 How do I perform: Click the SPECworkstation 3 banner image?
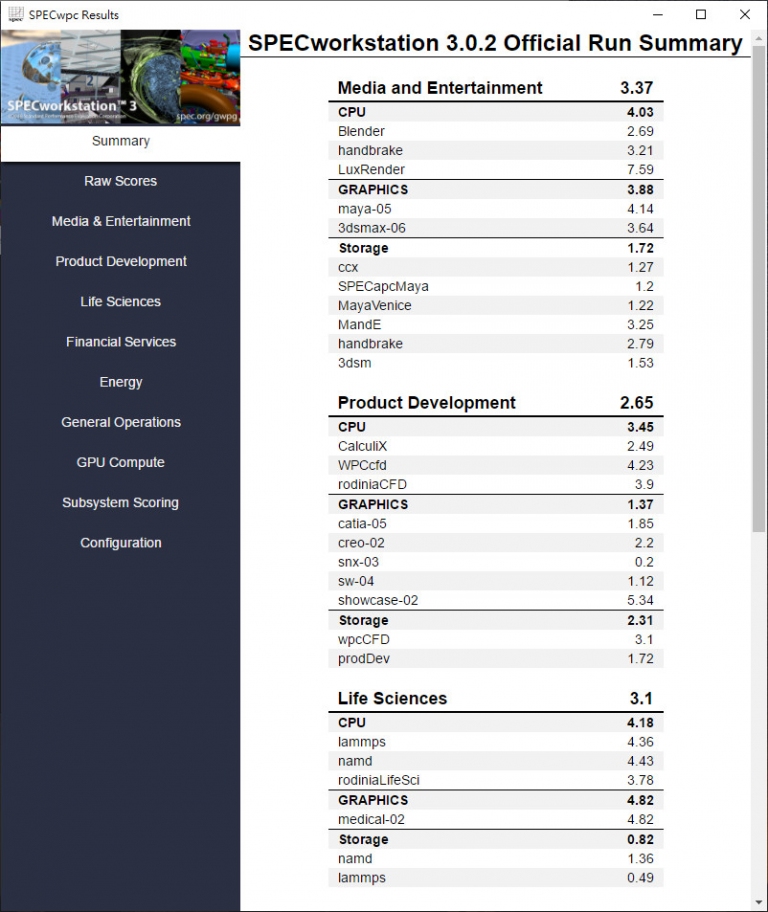click(120, 77)
